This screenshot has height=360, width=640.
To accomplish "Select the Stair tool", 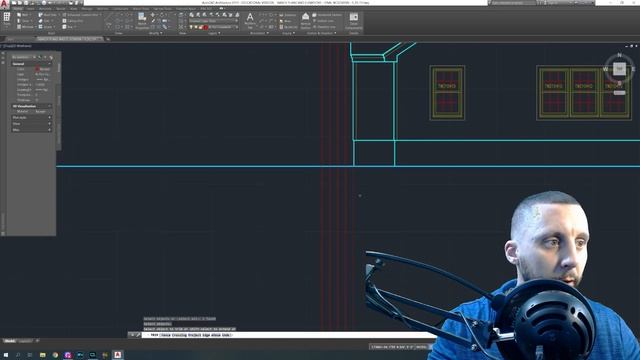I will [x=46, y=21].
